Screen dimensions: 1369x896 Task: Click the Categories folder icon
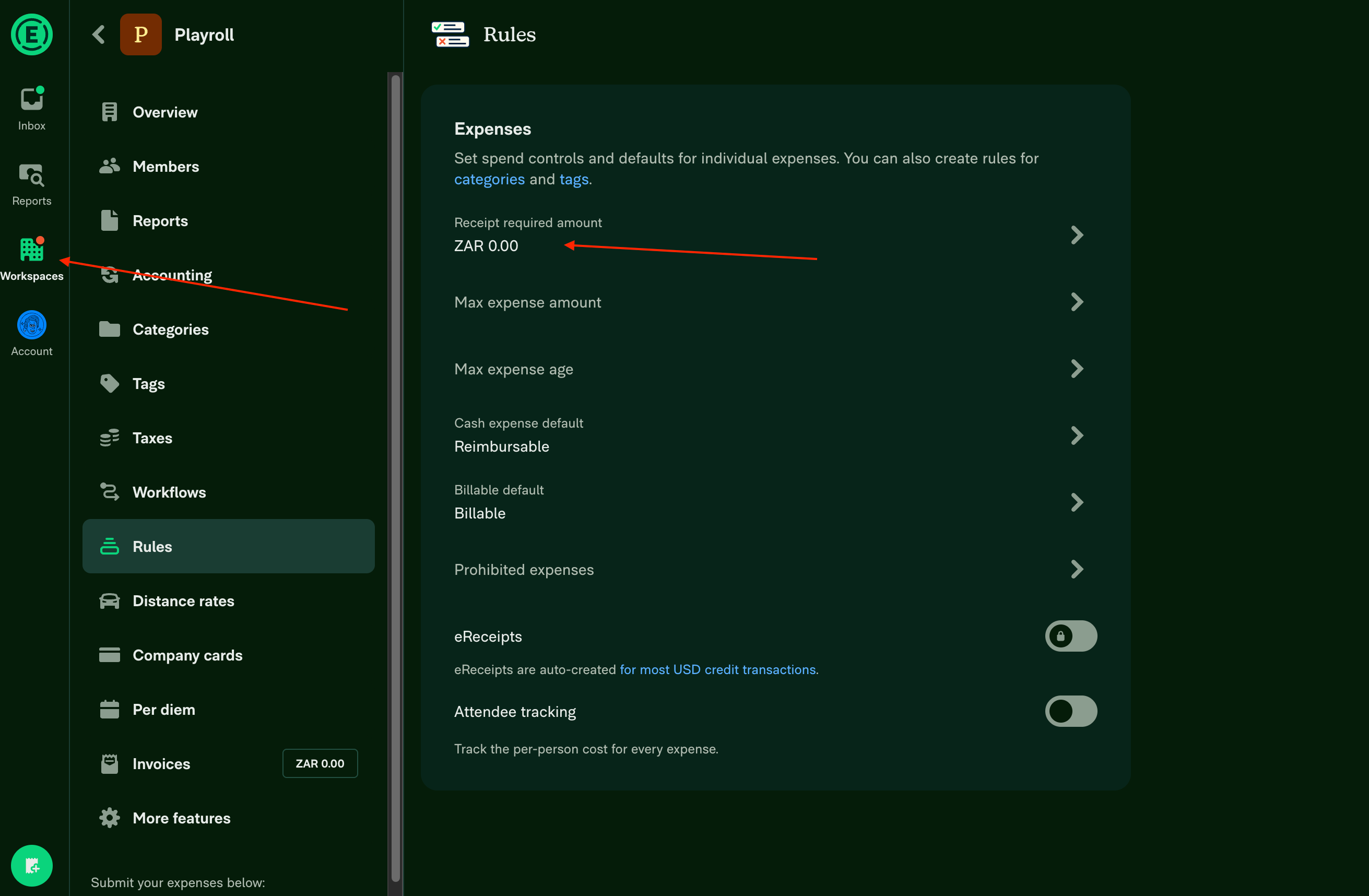pos(109,329)
